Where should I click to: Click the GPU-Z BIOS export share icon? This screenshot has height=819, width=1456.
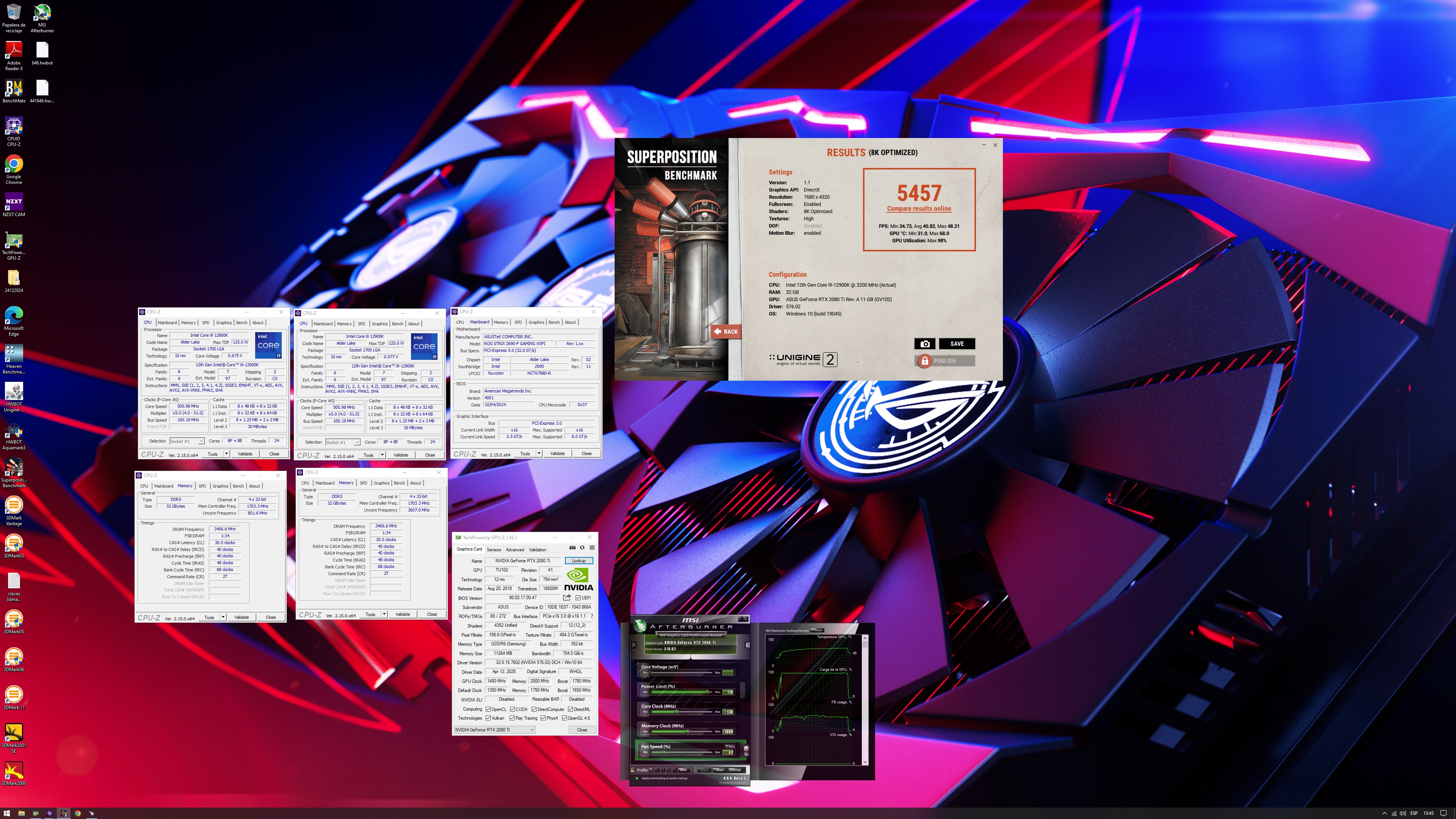pos(567,598)
